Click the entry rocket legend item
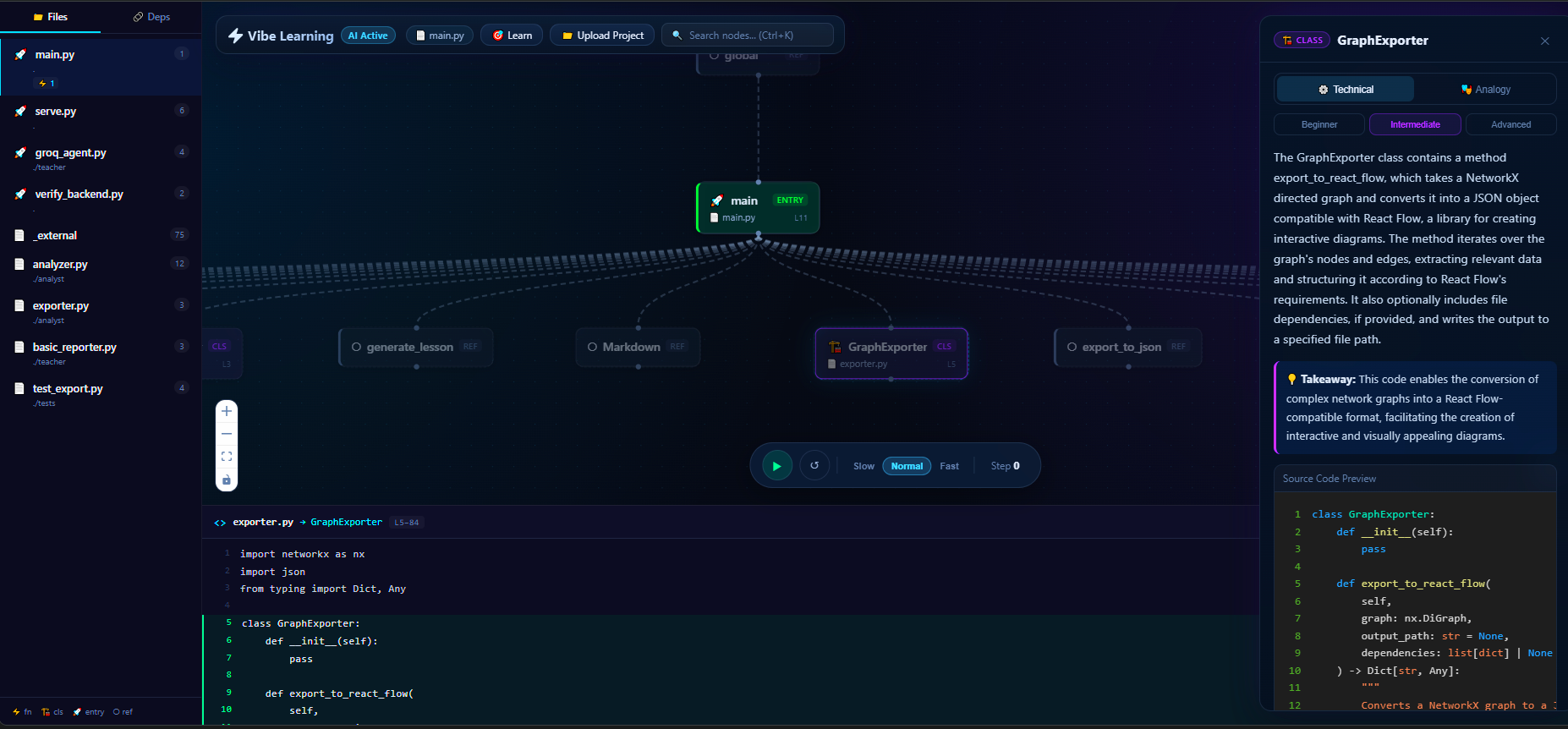 point(89,712)
